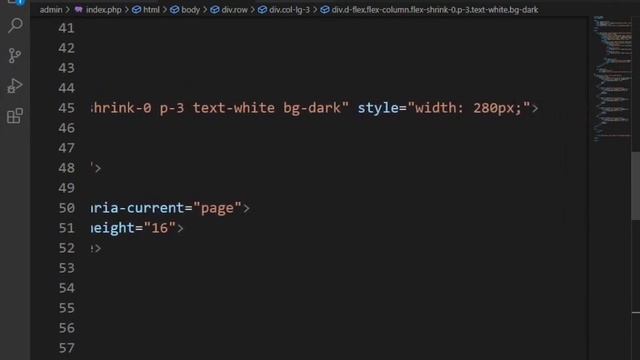Click line number 50 in gutter
The width and height of the screenshot is (640, 360).
click(66, 208)
